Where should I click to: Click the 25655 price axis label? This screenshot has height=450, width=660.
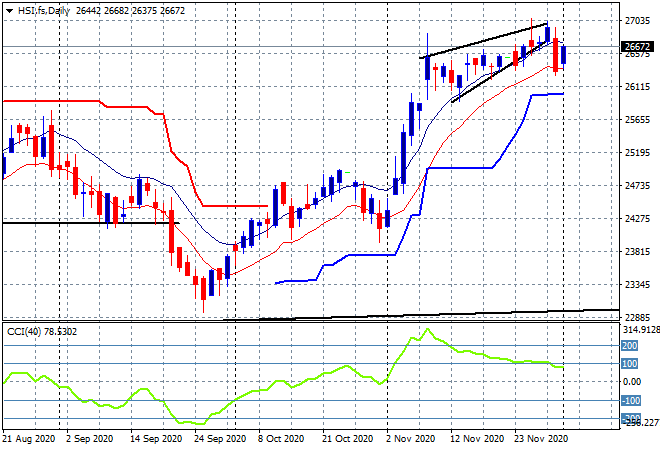(x=637, y=120)
